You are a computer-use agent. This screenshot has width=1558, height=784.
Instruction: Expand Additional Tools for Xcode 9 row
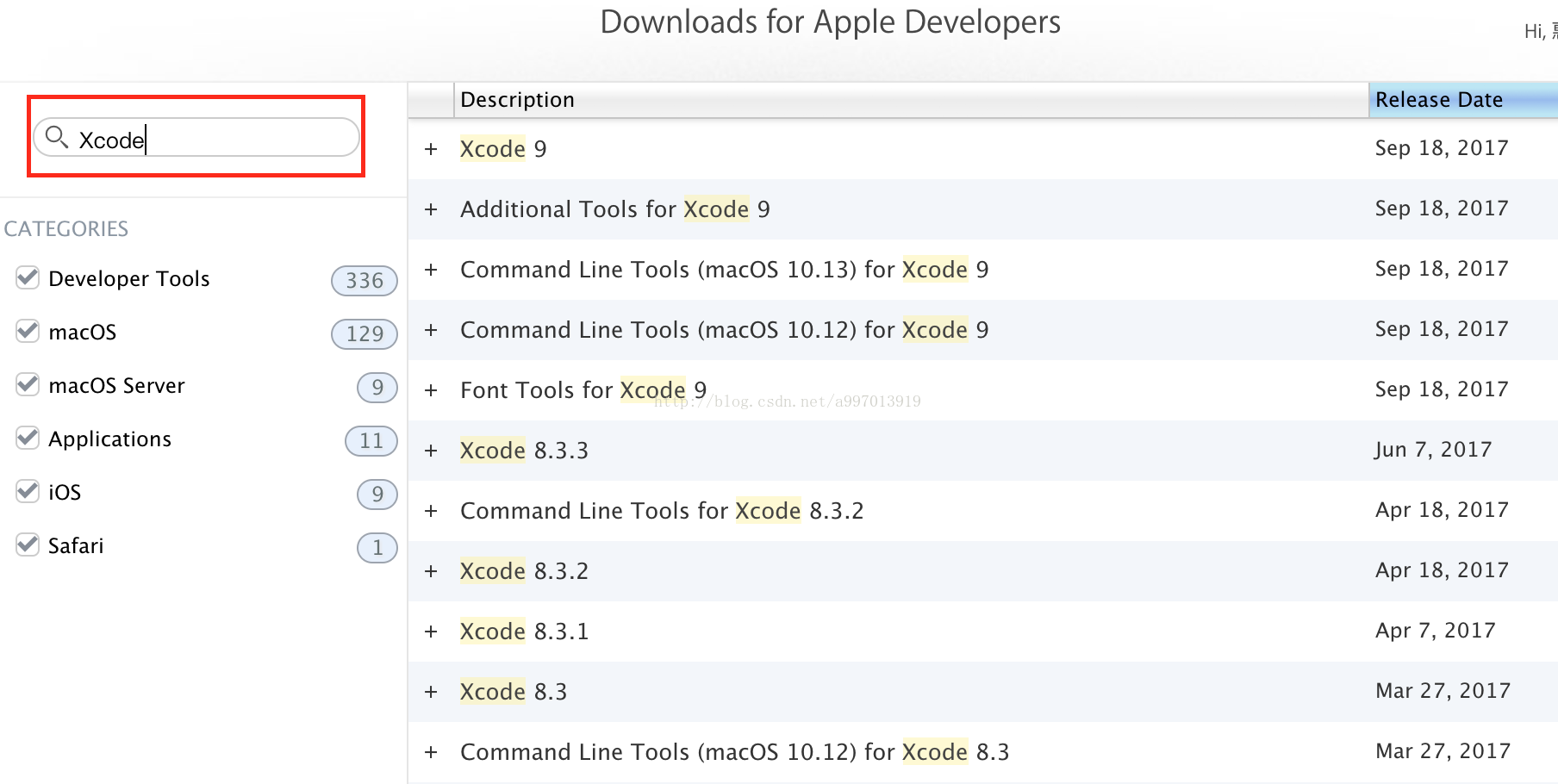point(431,209)
